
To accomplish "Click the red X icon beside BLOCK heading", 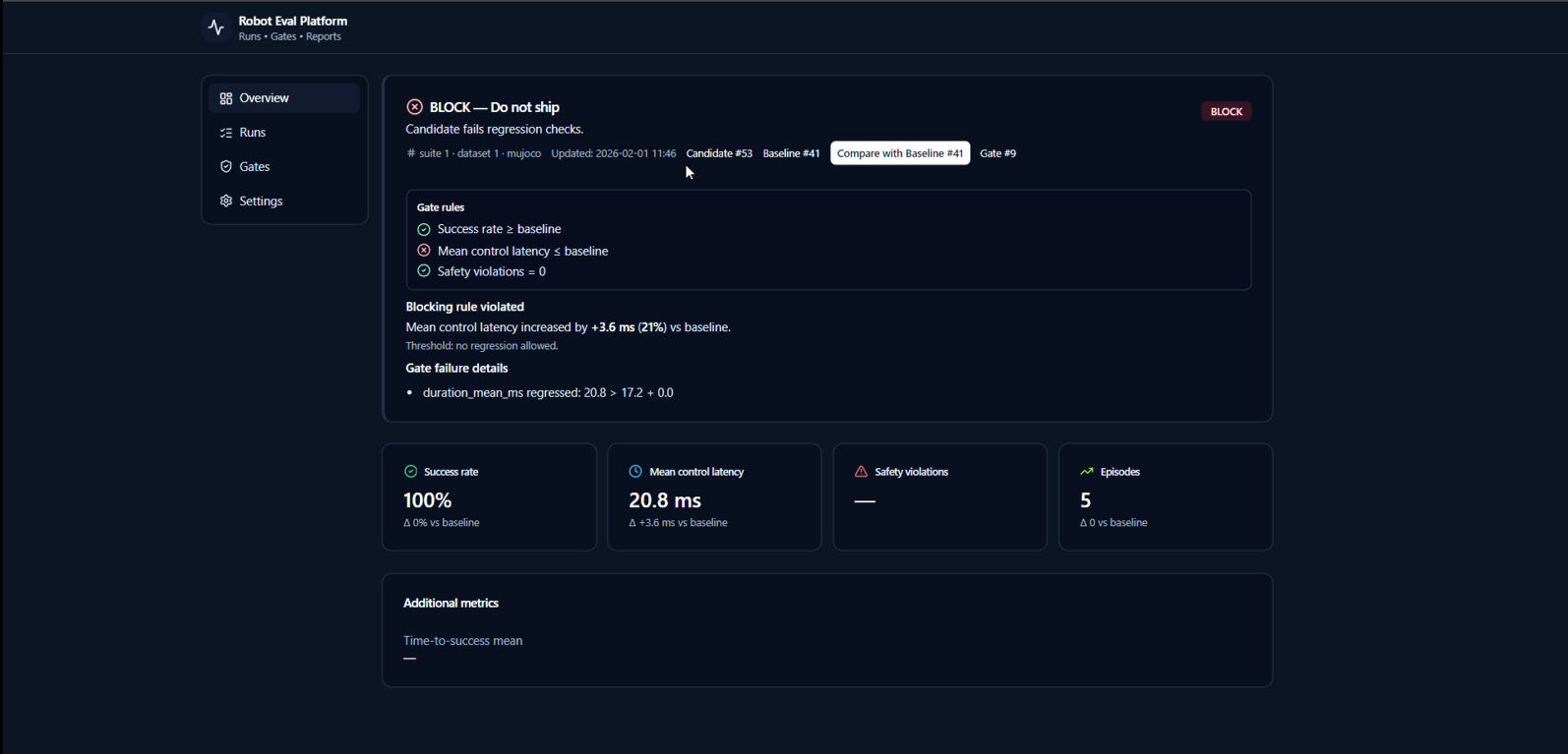I will 415,107.
